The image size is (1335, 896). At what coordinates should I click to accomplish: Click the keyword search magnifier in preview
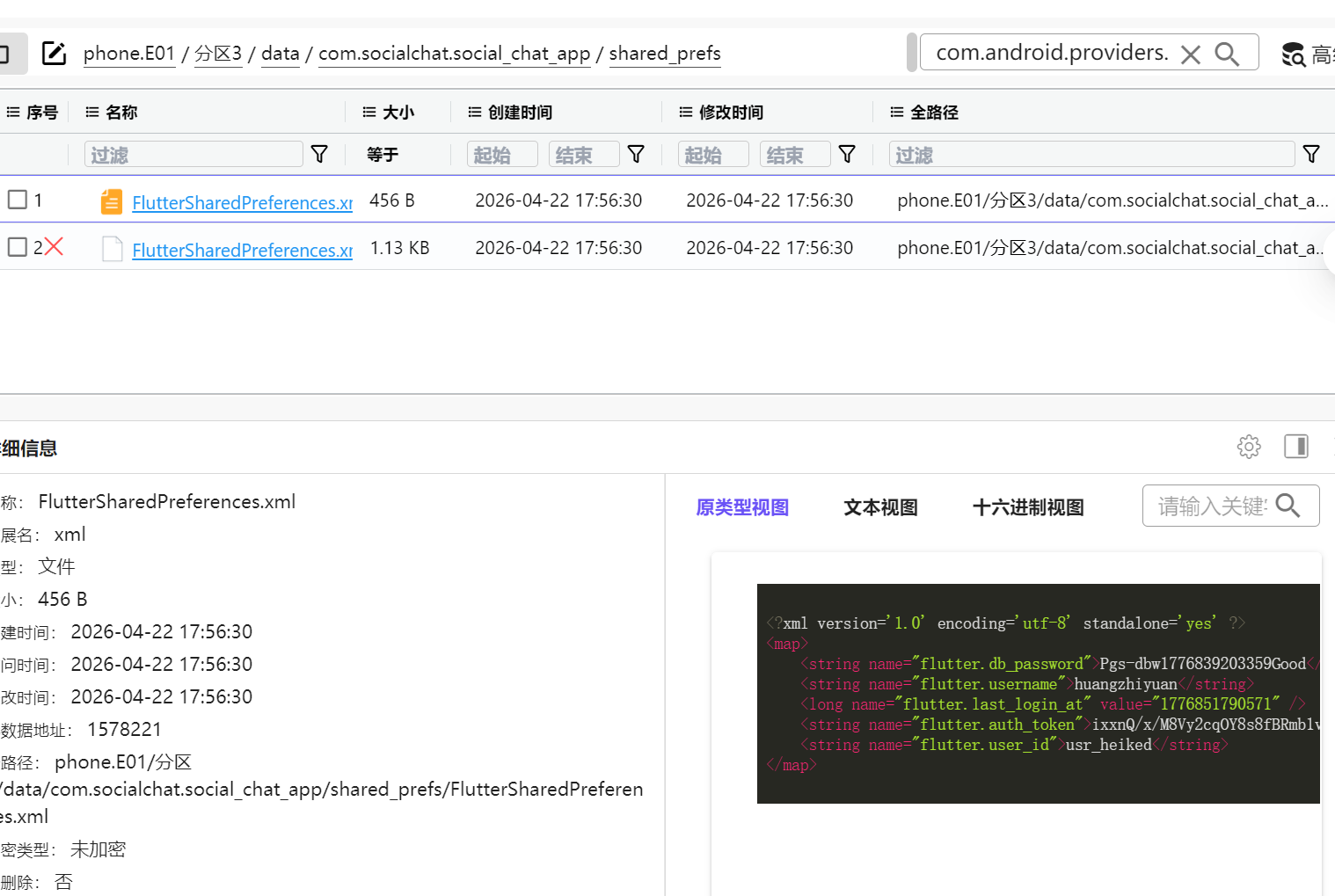pos(1288,506)
